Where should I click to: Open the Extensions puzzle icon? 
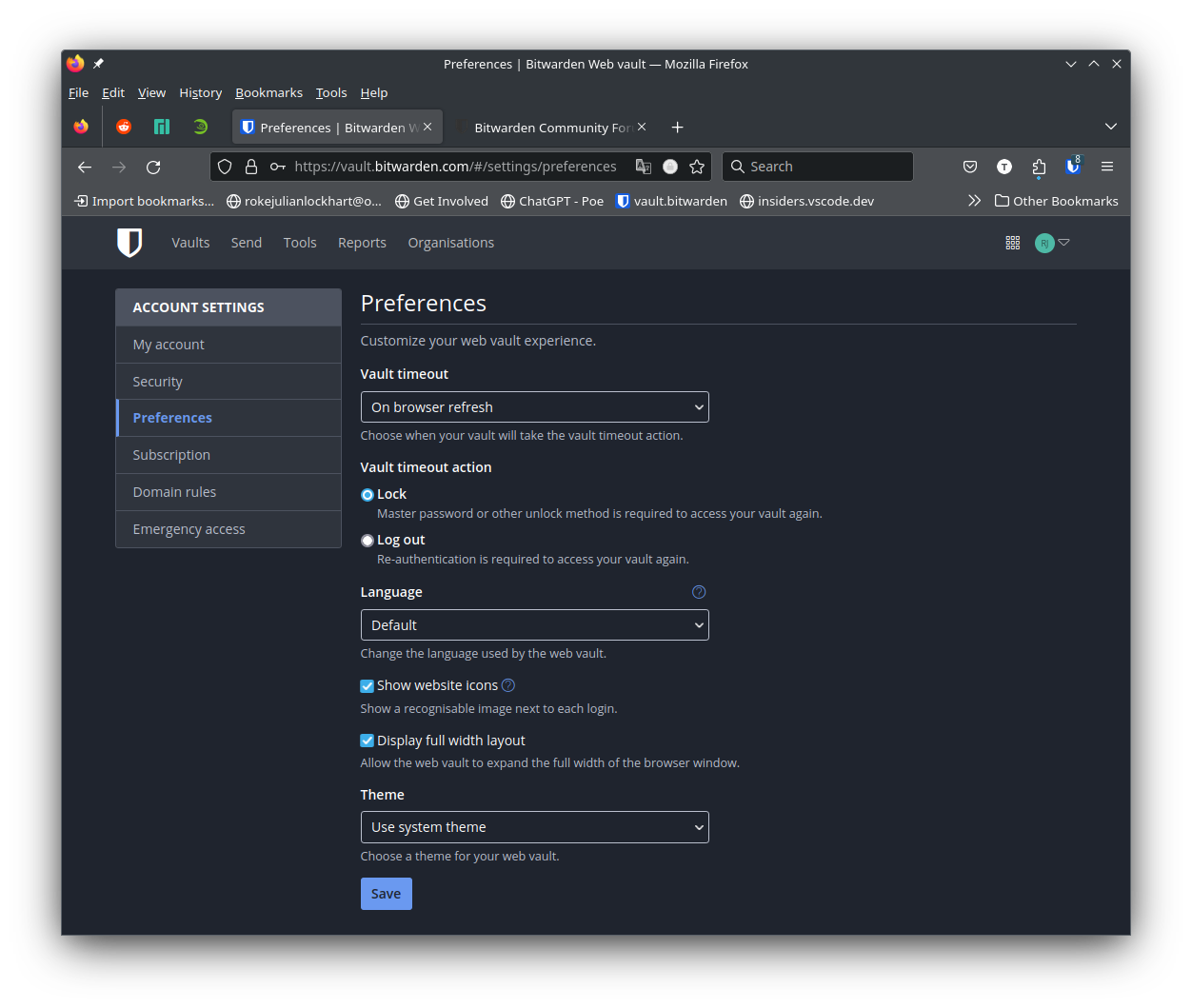coord(1039,167)
